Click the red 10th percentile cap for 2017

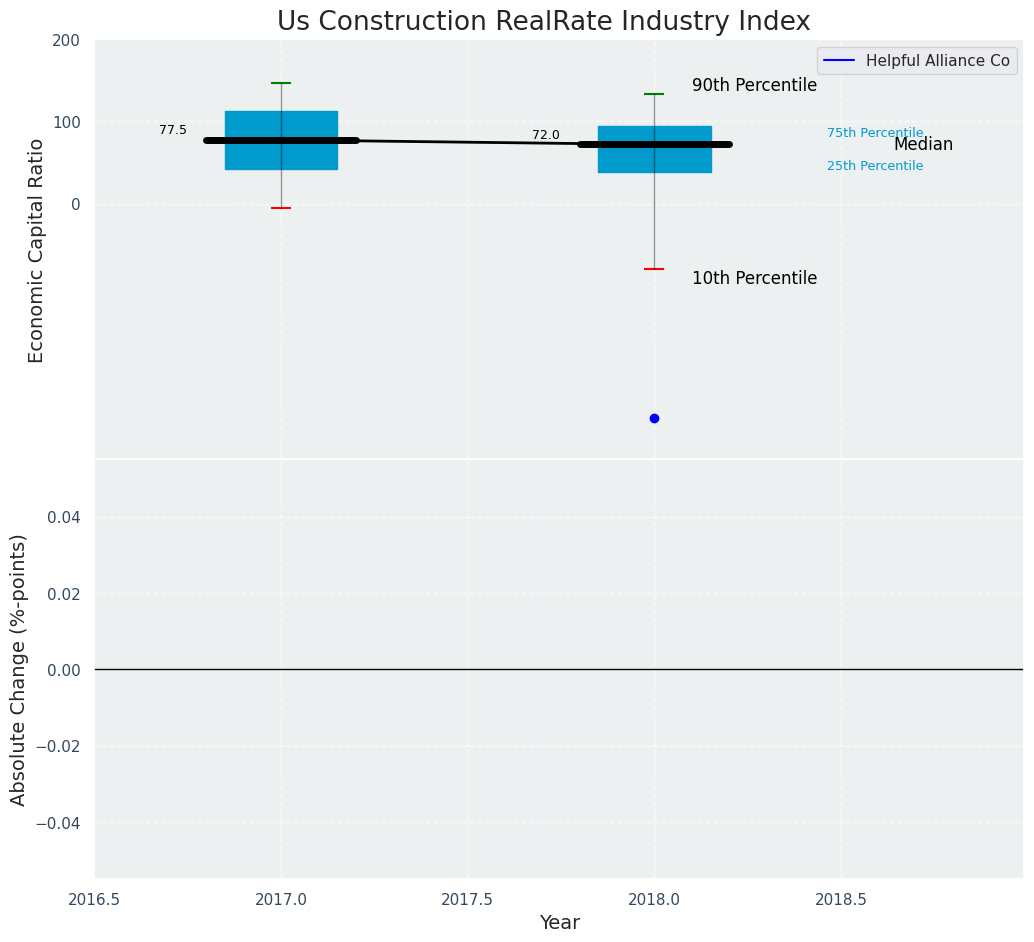[x=281, y=208]
